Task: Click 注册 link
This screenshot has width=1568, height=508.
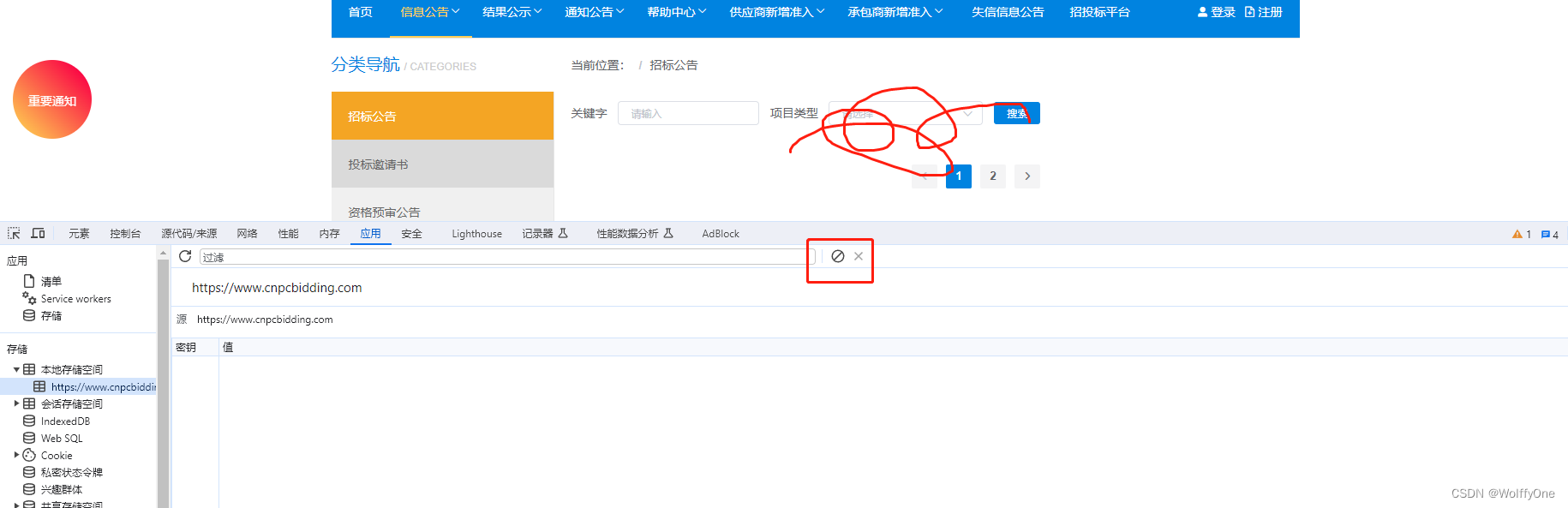Action: point(1264,12)
